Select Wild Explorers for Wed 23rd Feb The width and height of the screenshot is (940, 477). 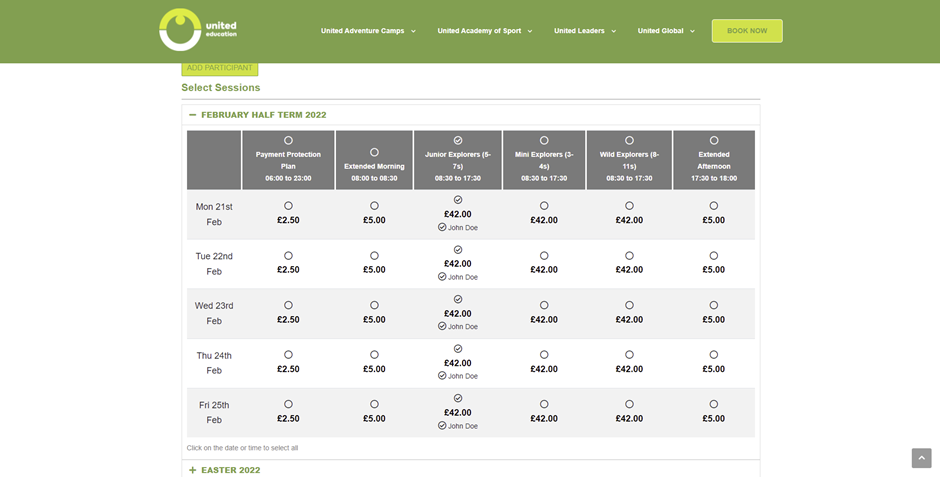629,305
